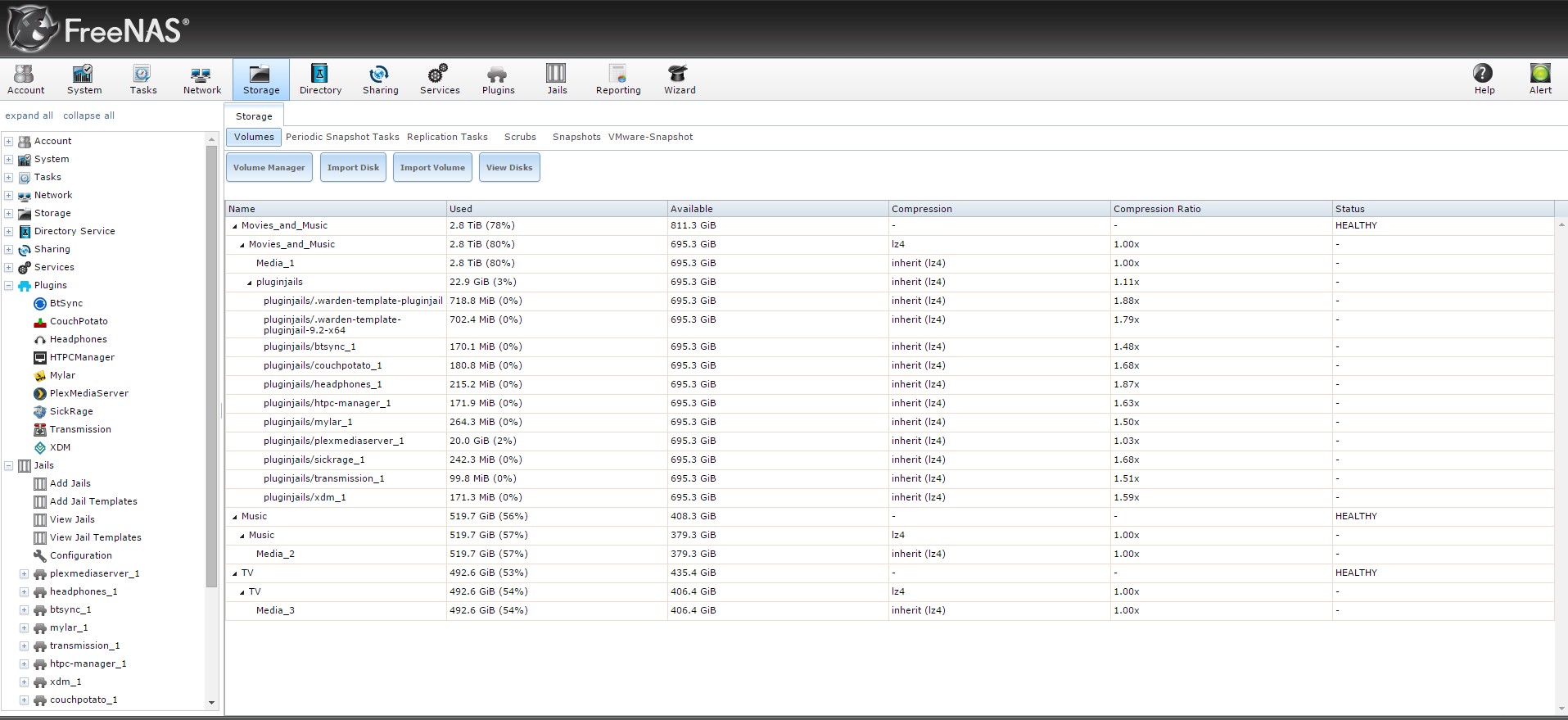
Task: Click sidebar scrollbar down arrow
Action: [211, 702]
